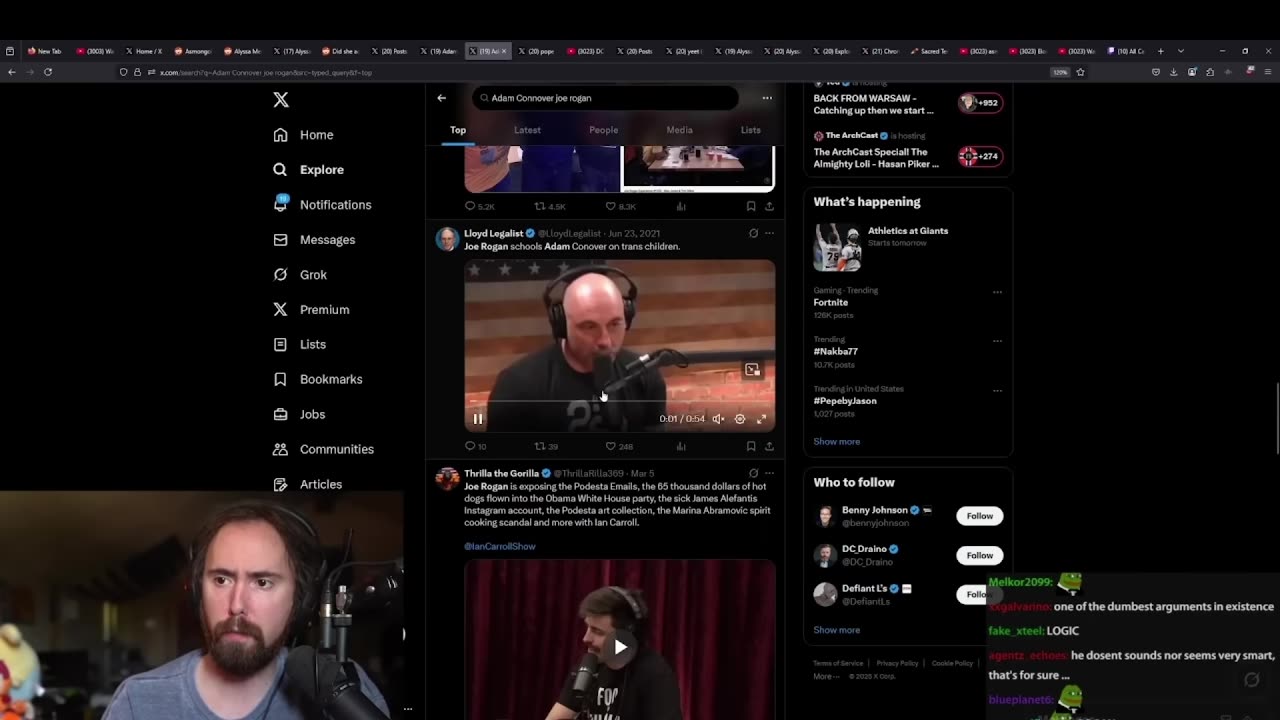Open Messages in the sidebar
This screenshot has height=720, width=1280.
(x=314, y=240)
